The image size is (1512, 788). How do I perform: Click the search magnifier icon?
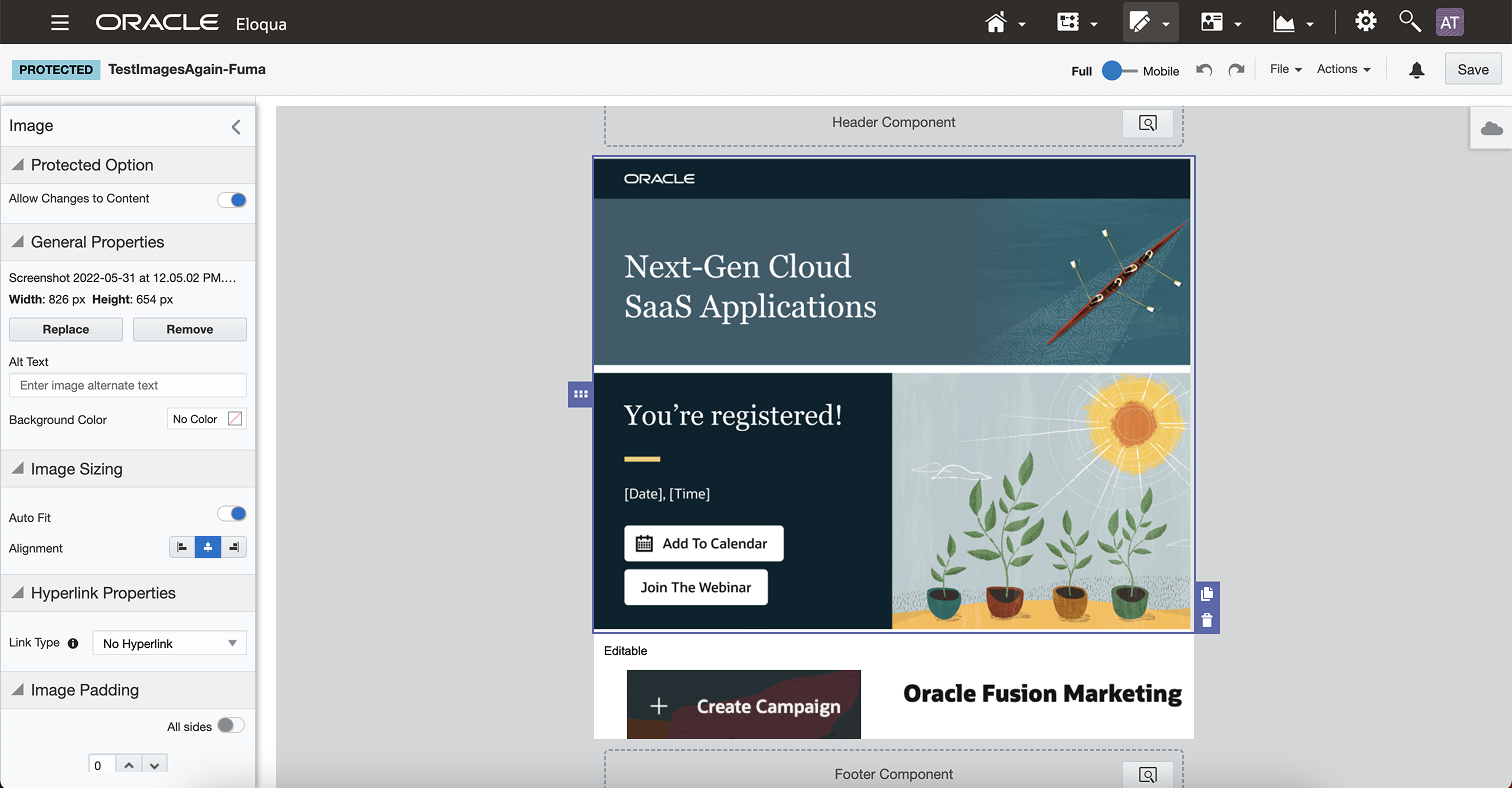[1409, 21]
